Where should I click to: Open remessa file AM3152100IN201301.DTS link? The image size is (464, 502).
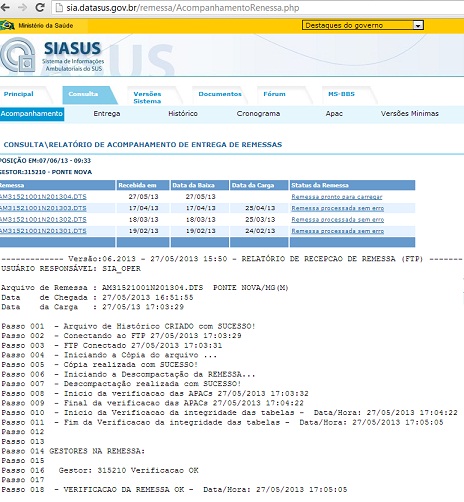[x=43, y=231]
